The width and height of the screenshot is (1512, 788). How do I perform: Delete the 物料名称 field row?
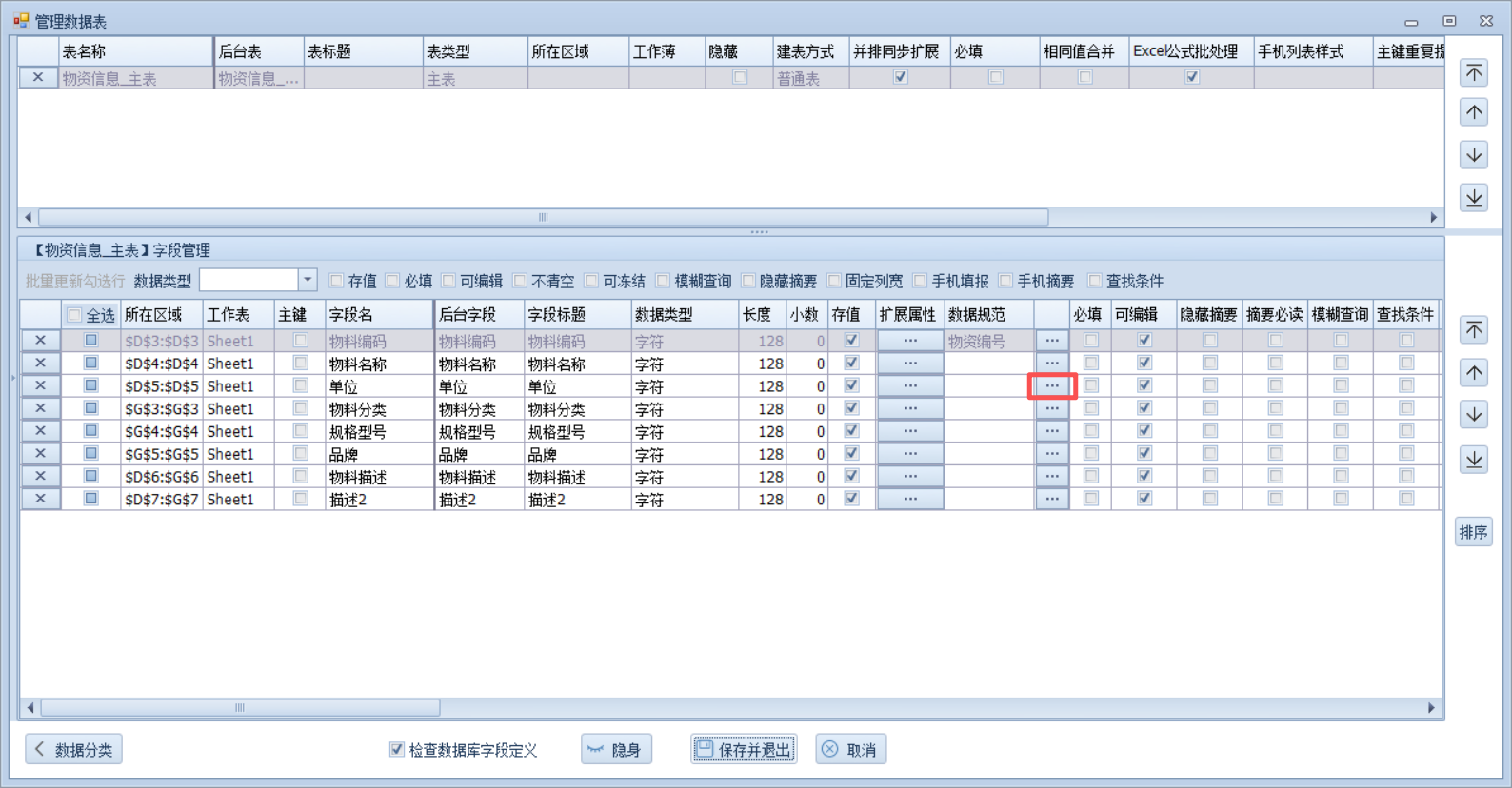[40, 363]
